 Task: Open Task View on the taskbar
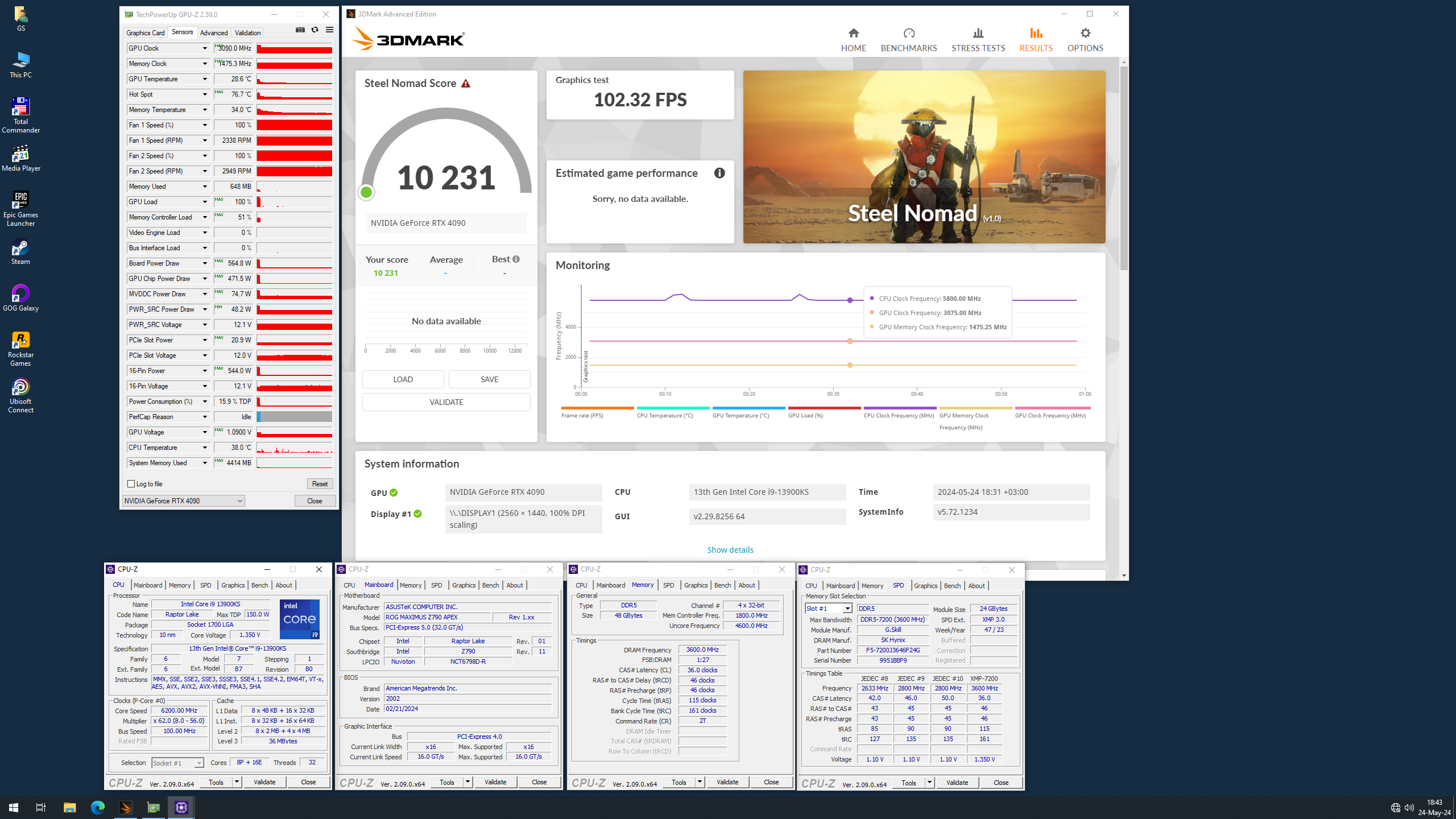(41, 807)
